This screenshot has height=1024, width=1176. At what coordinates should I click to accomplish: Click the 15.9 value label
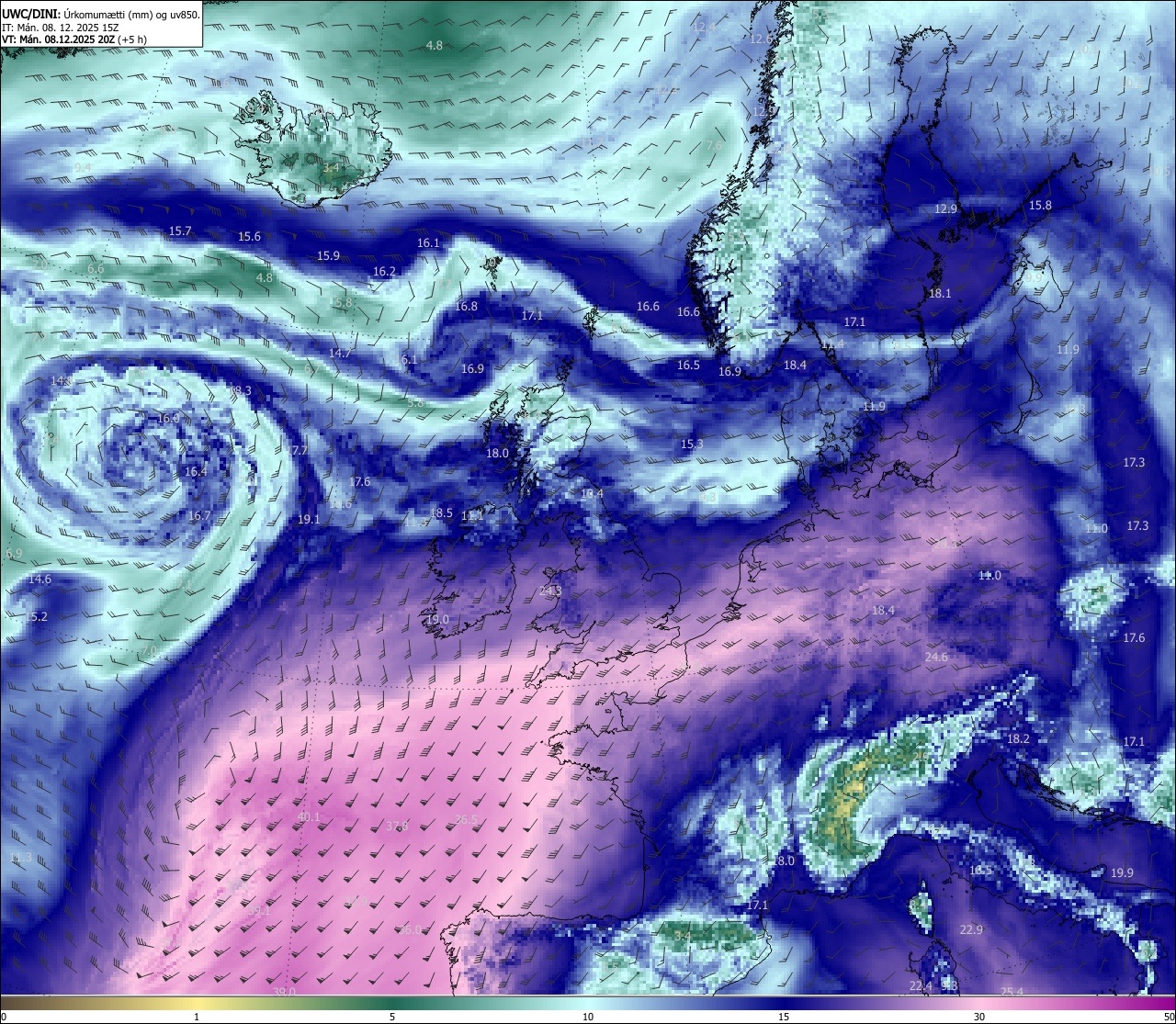328,256
